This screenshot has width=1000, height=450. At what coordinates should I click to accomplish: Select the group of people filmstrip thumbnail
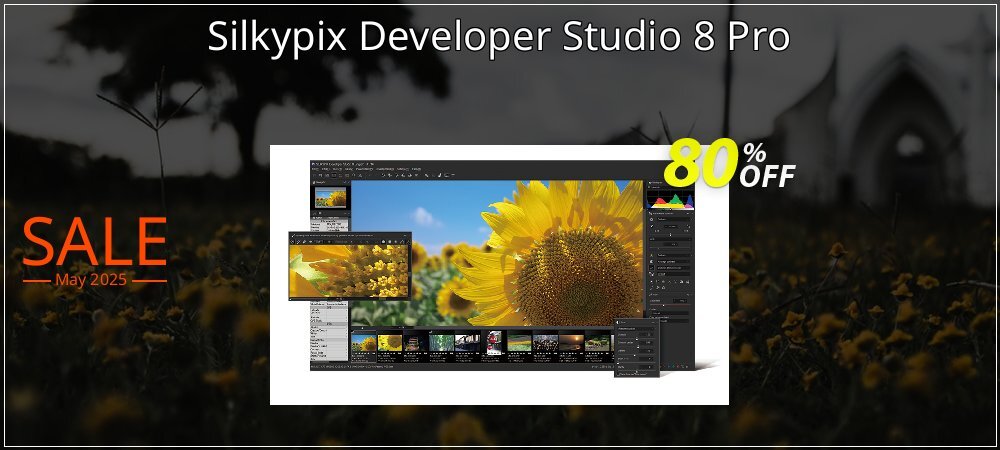[x=545, y=343]
